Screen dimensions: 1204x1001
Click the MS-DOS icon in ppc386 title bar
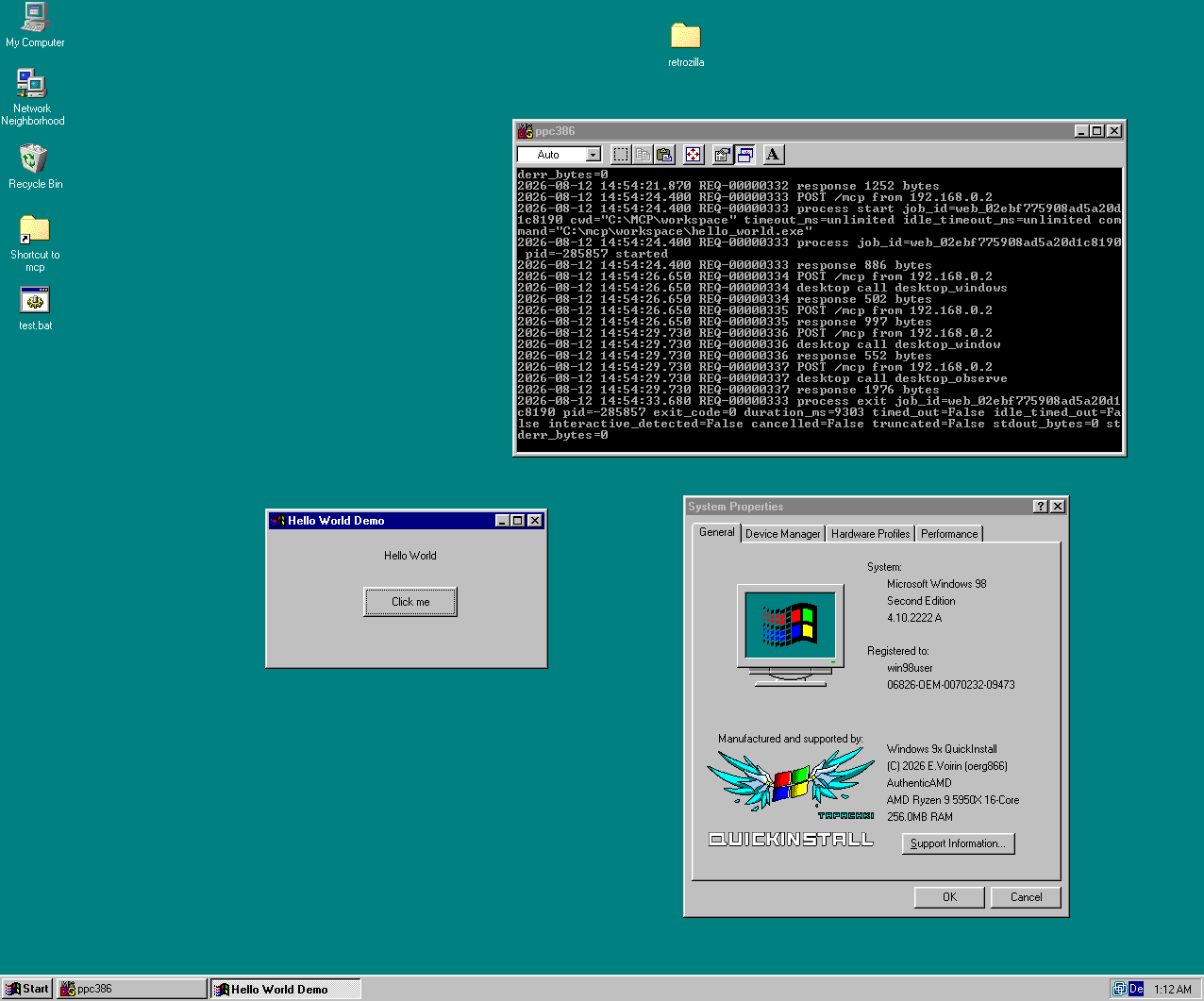coord(526,131)
